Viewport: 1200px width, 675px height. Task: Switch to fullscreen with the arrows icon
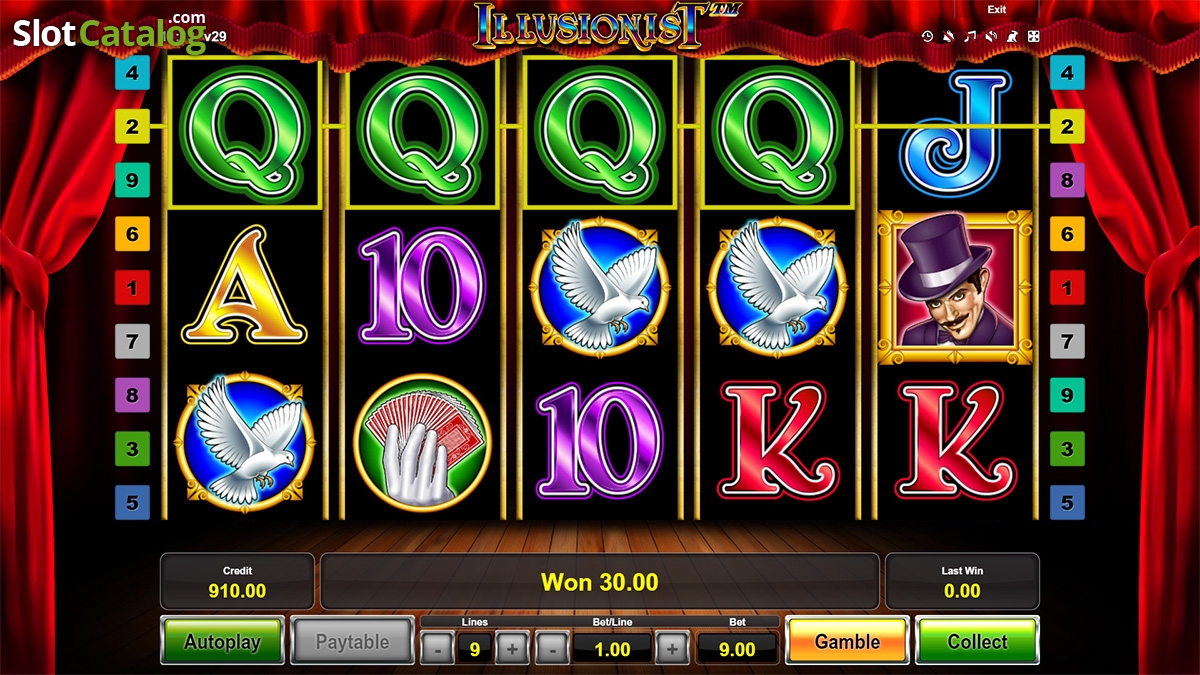point(1034,36)
